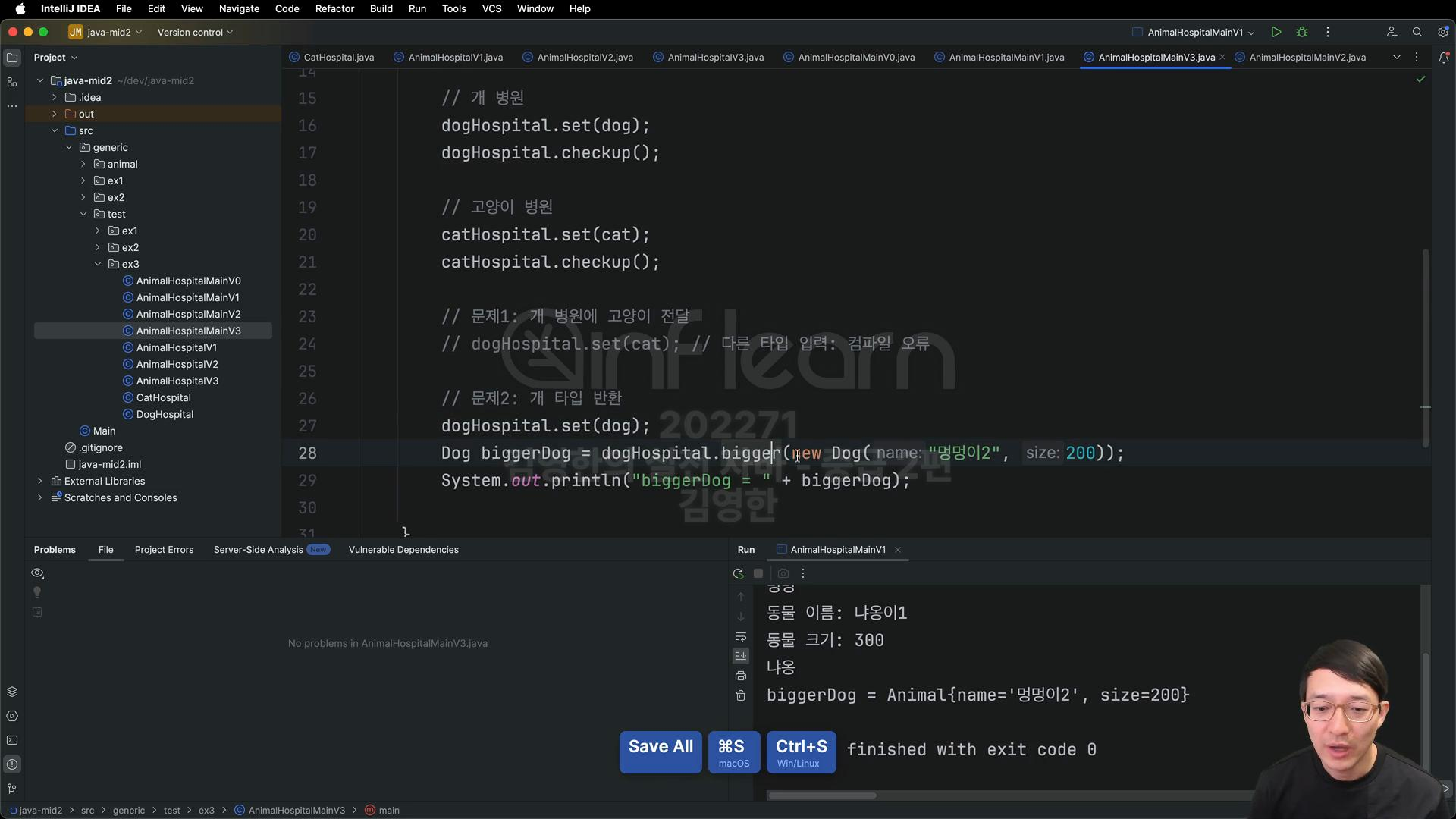Open Search Everywhere magnifier
The width and height of the screenshot is (1456, 819).
click(x=1417, y=32)
